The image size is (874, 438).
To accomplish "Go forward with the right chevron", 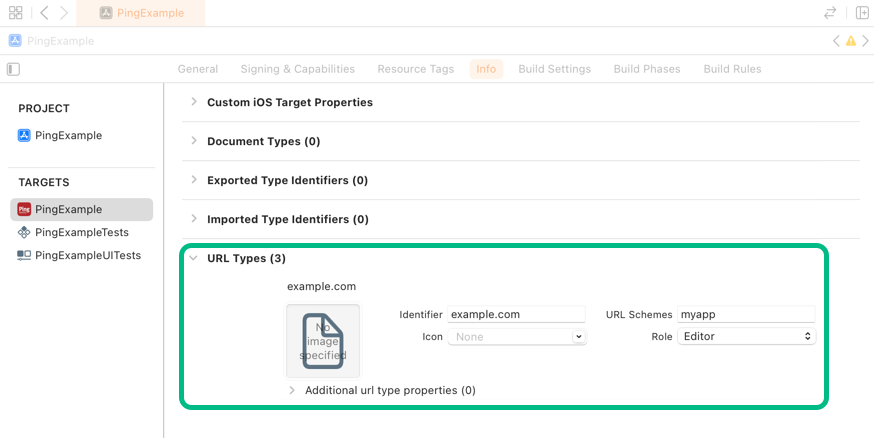I will coord(64,13).
